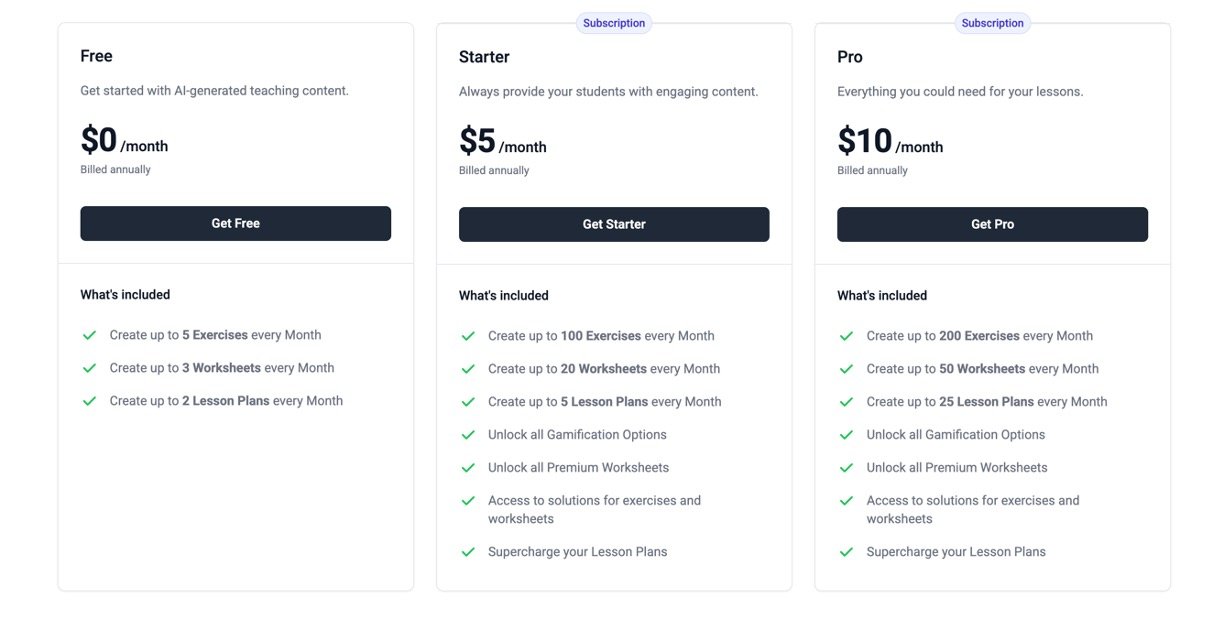Click checkmark beside 50 Worksheets in Pro
Image resolution: width=1224 pixels, height=620 pixels.
846,370
